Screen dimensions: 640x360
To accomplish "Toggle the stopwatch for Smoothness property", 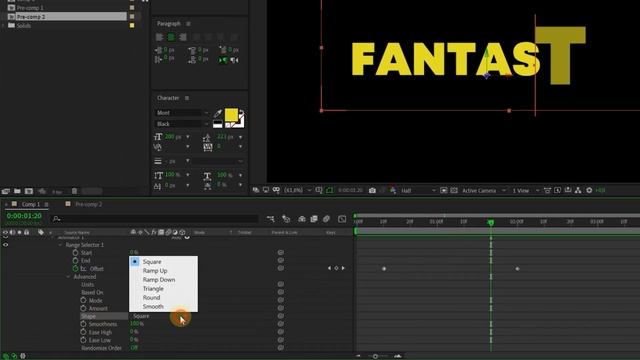I will click(83, 324).
